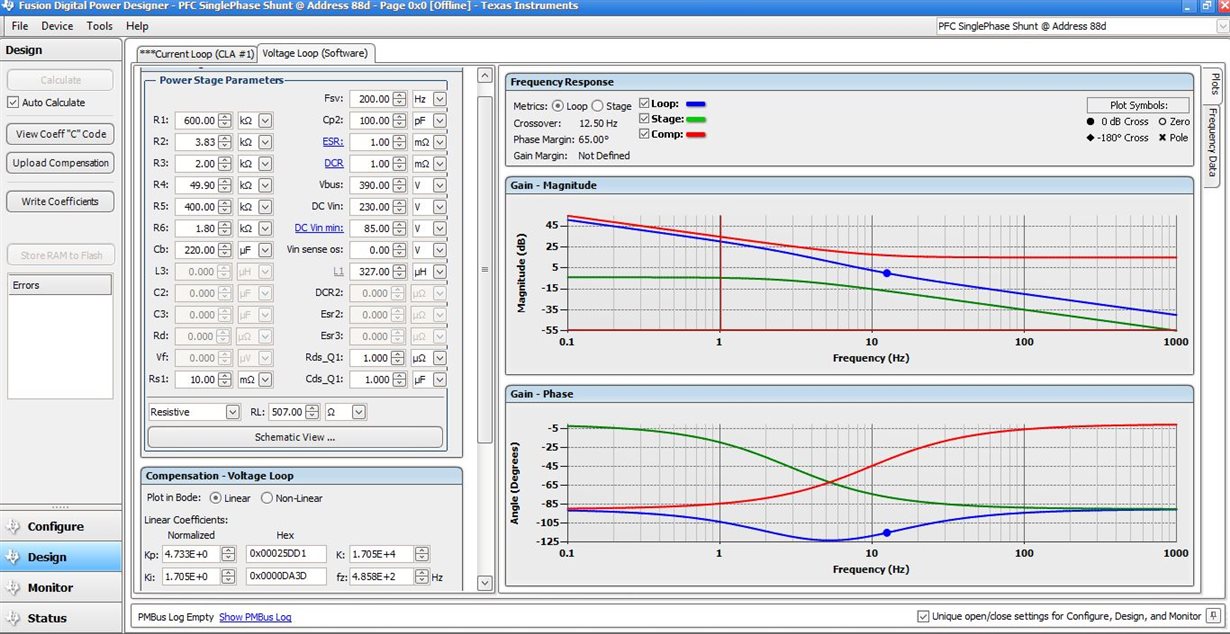The width and height of the screenshot is (1230, 634).
Task: Click the Rs1 value spinner arrows
Action: 225,380
